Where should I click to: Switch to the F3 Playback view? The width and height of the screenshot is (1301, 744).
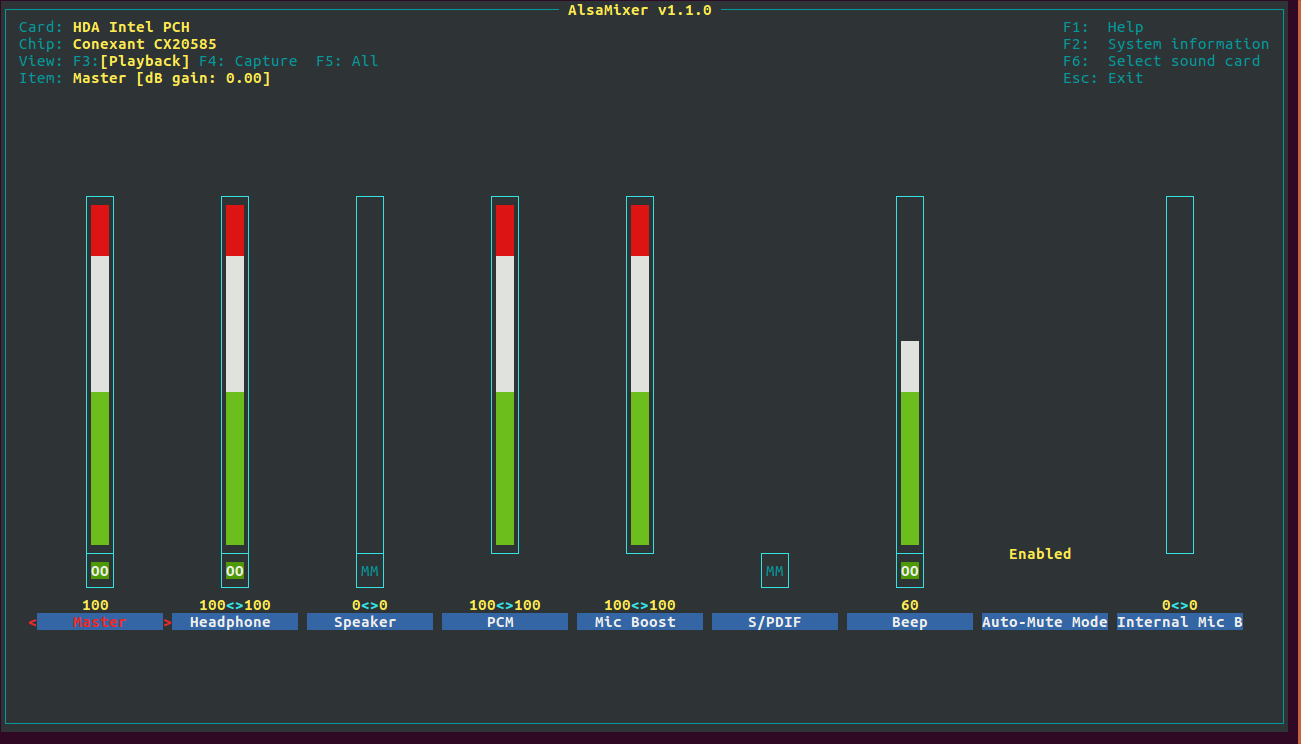click(x=131, y=61)
